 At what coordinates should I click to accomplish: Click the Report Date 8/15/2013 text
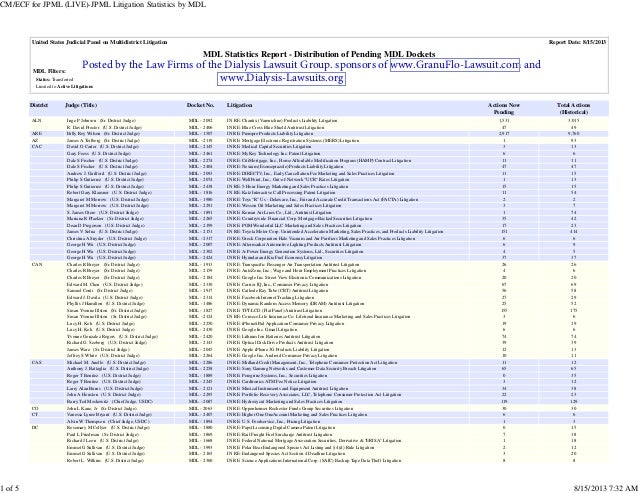[577, 42]
